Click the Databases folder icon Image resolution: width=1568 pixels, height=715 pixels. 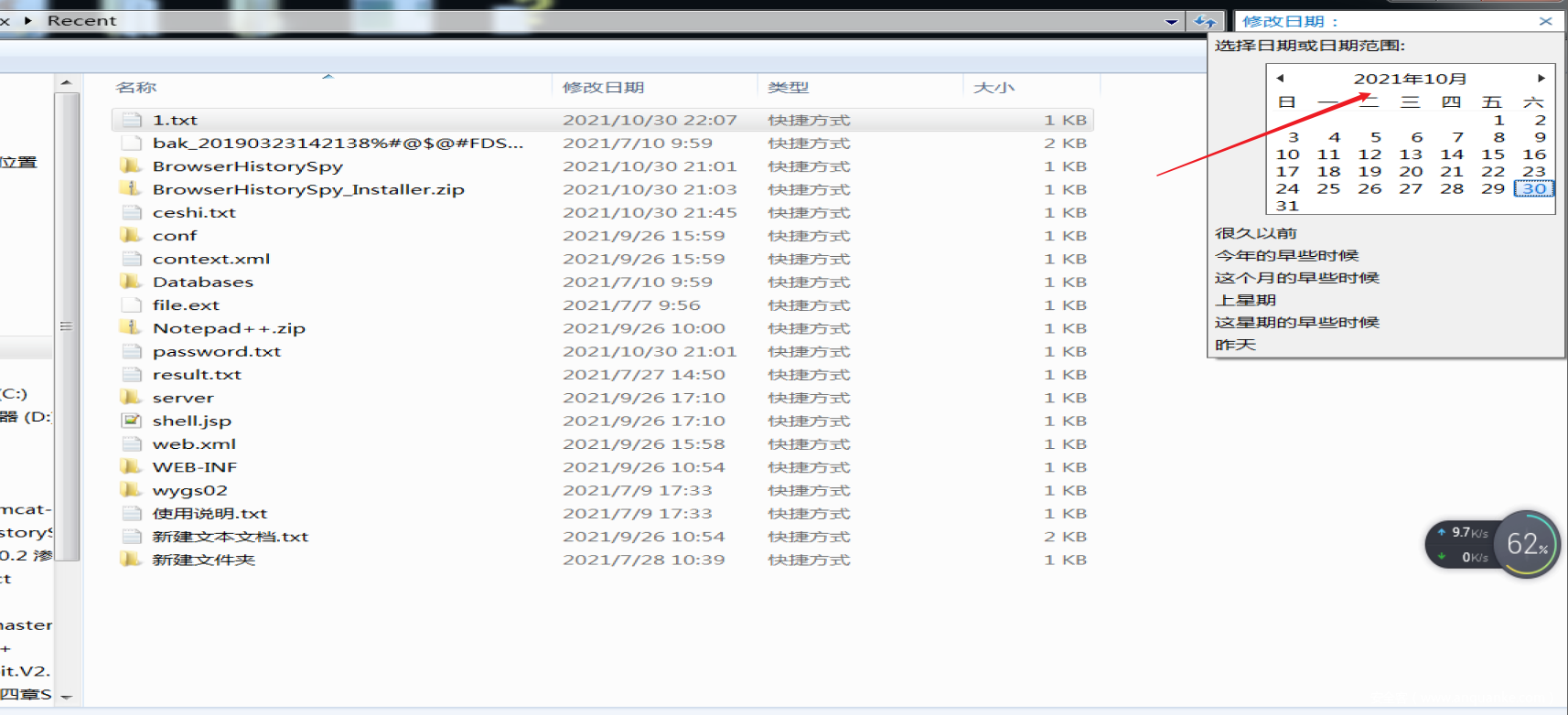(131, 282)
